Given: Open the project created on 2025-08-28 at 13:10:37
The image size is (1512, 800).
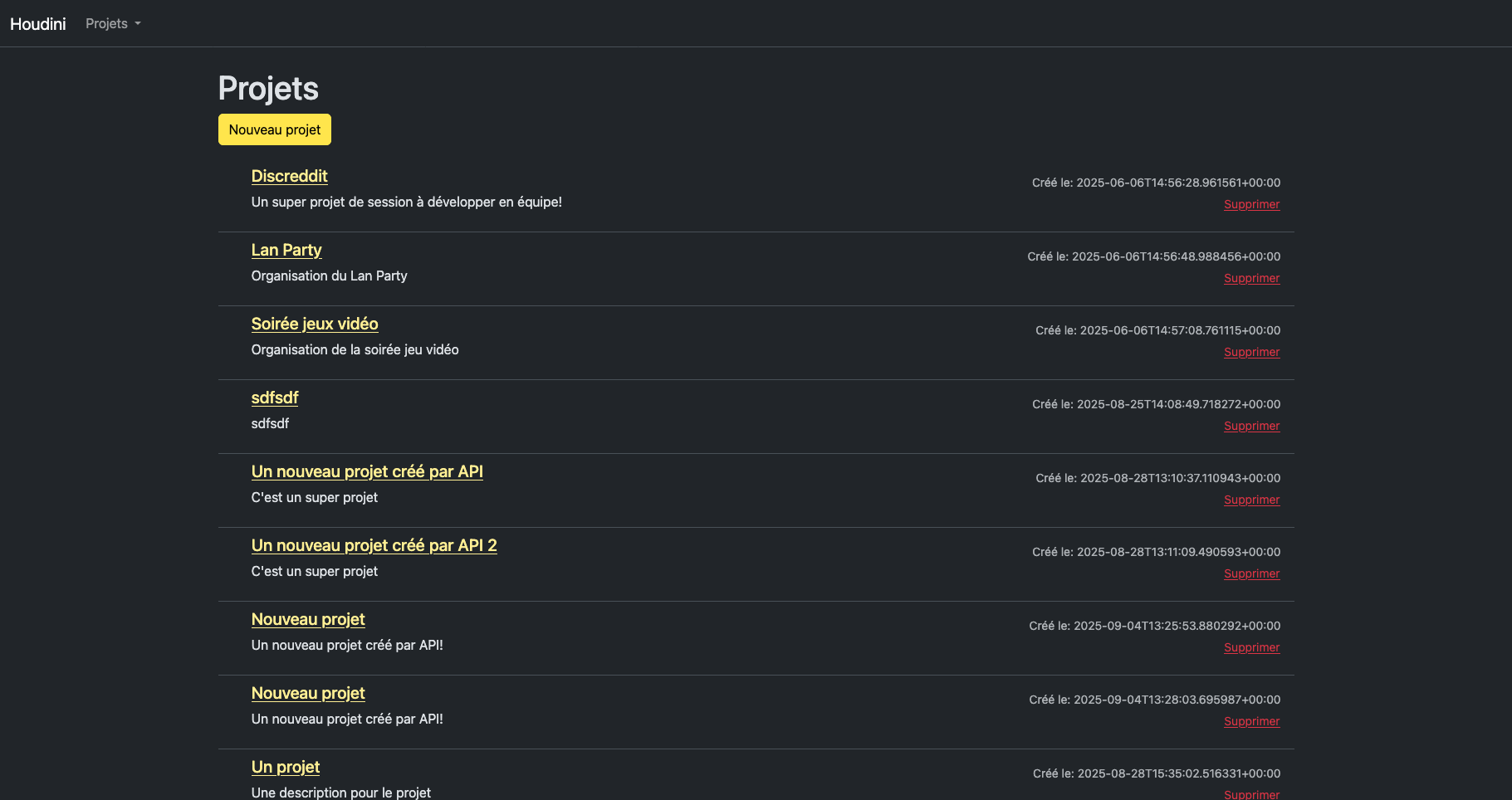Looking at the screenshot, I should tap(367, 471).
